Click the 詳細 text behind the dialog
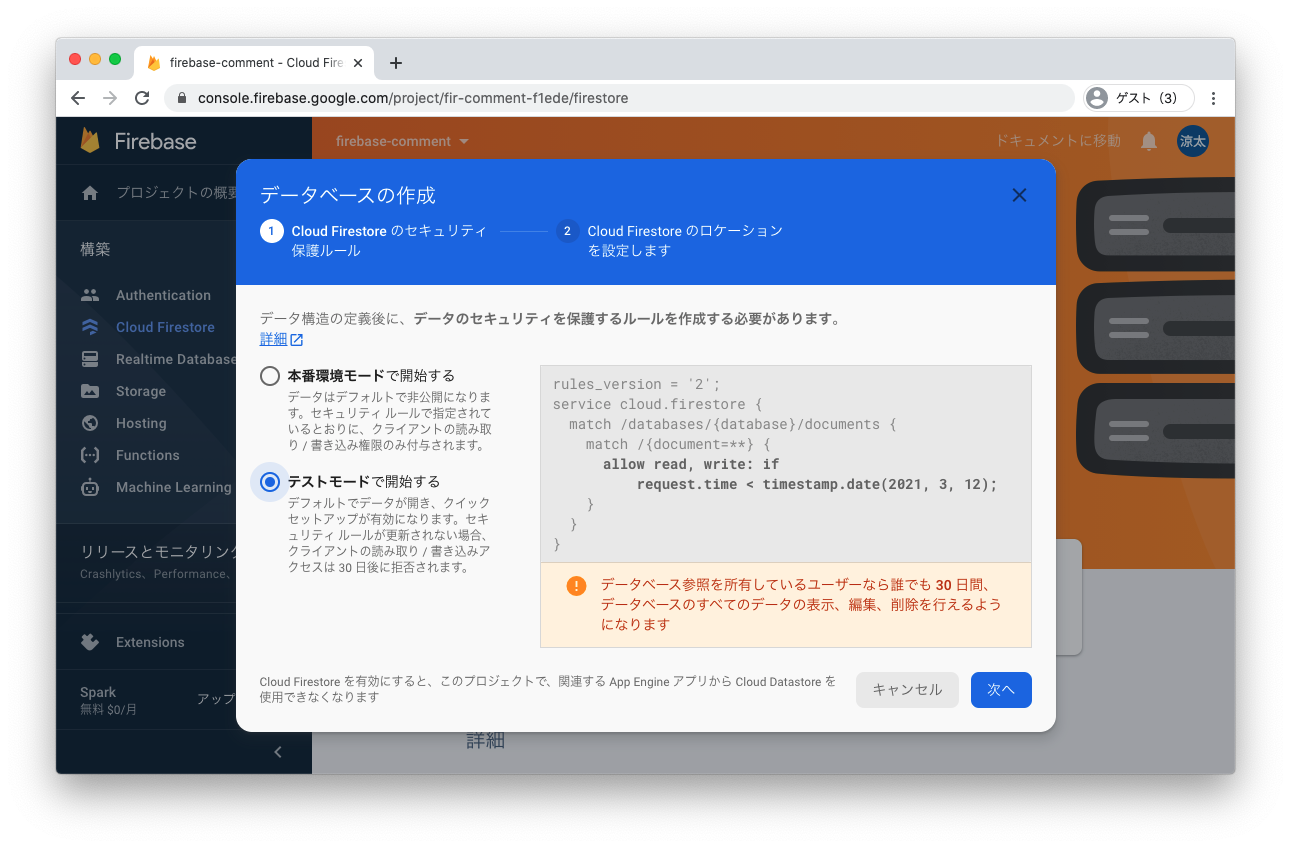 pyautogui.click(x=485, y=741)
